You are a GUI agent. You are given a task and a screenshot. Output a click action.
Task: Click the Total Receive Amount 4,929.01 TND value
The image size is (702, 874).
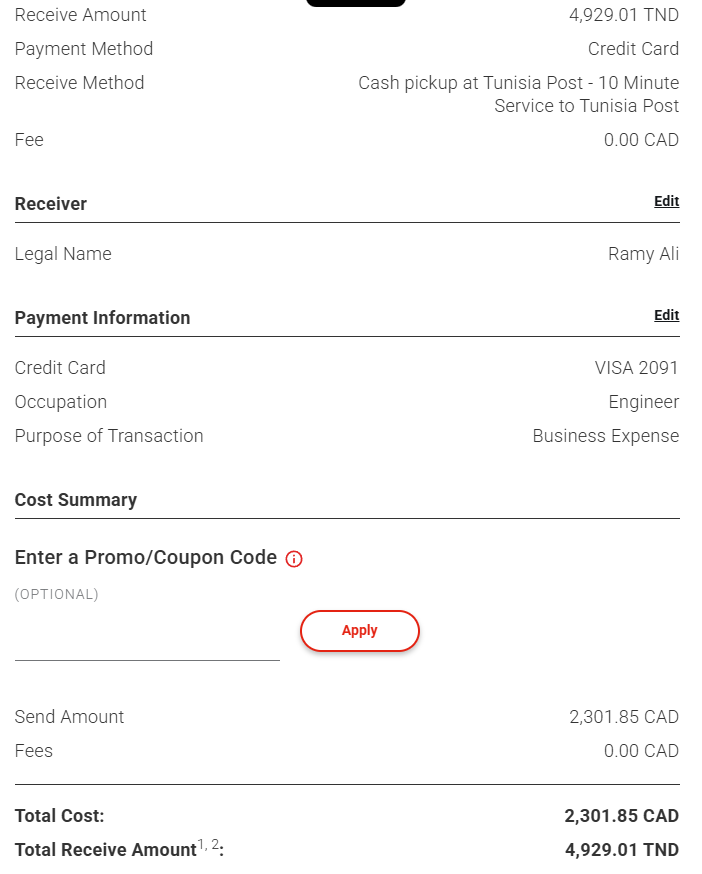(621, 850)
